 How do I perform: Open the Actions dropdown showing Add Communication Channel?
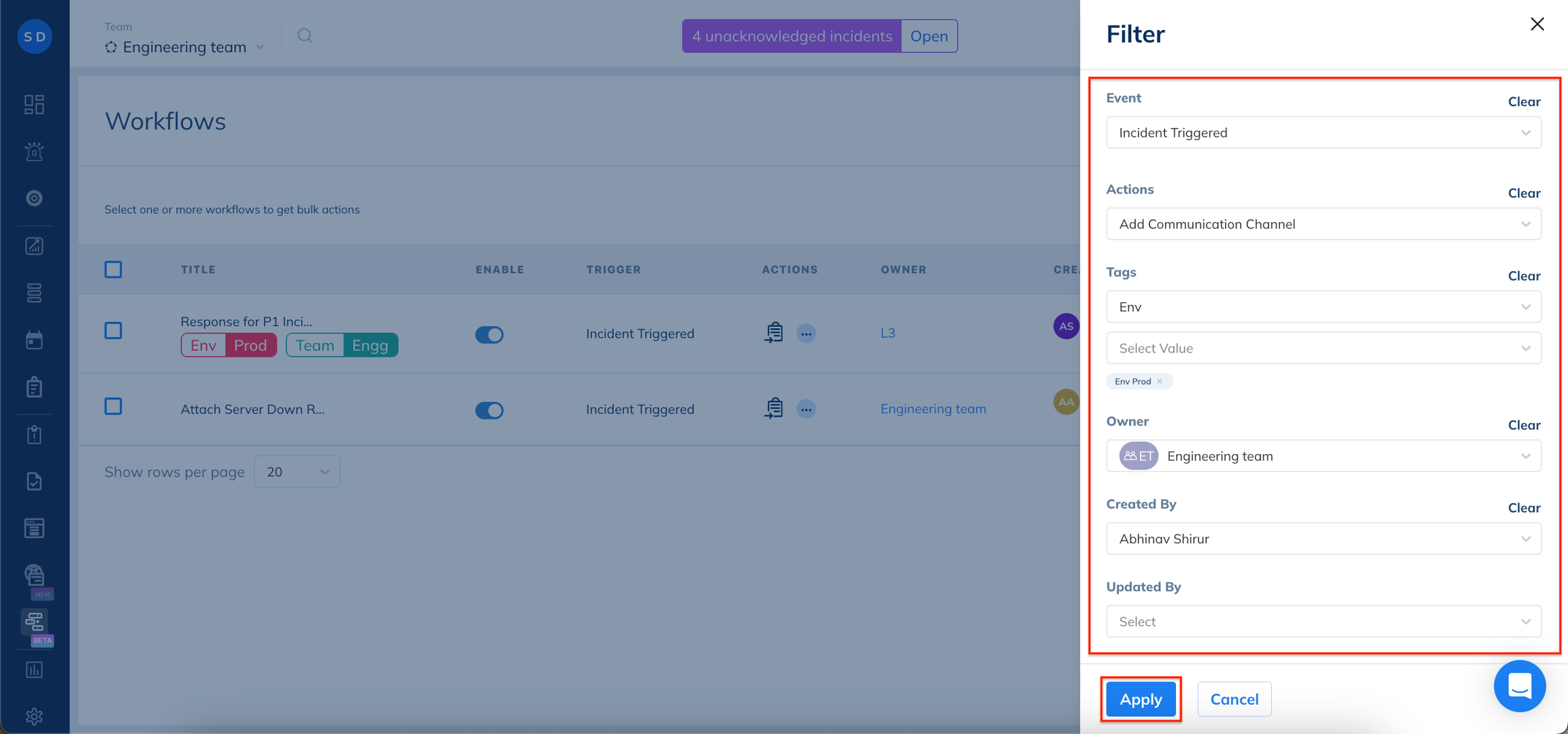pos(1324,224)
